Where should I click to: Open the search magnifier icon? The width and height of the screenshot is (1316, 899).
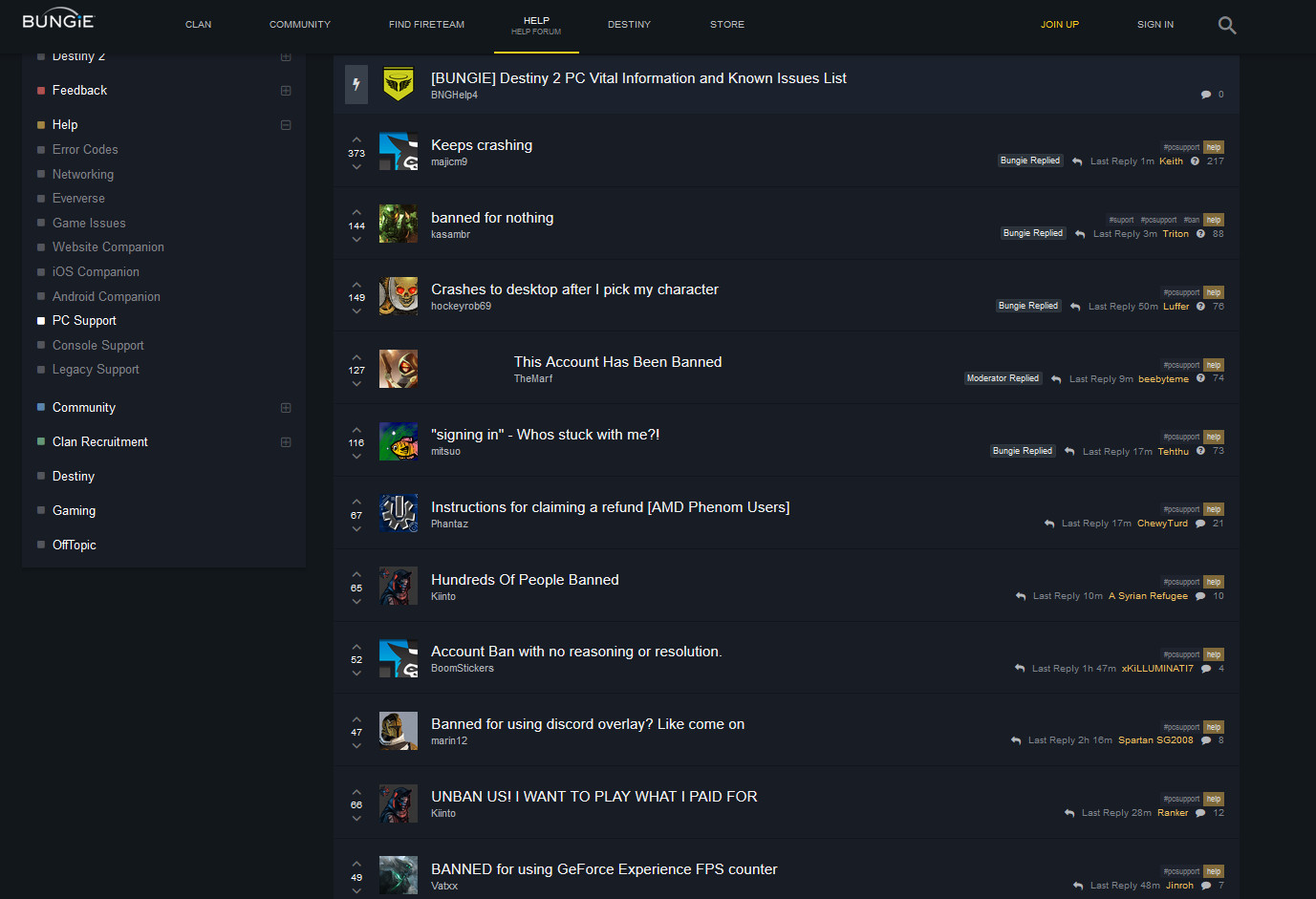pos(1227,25)
